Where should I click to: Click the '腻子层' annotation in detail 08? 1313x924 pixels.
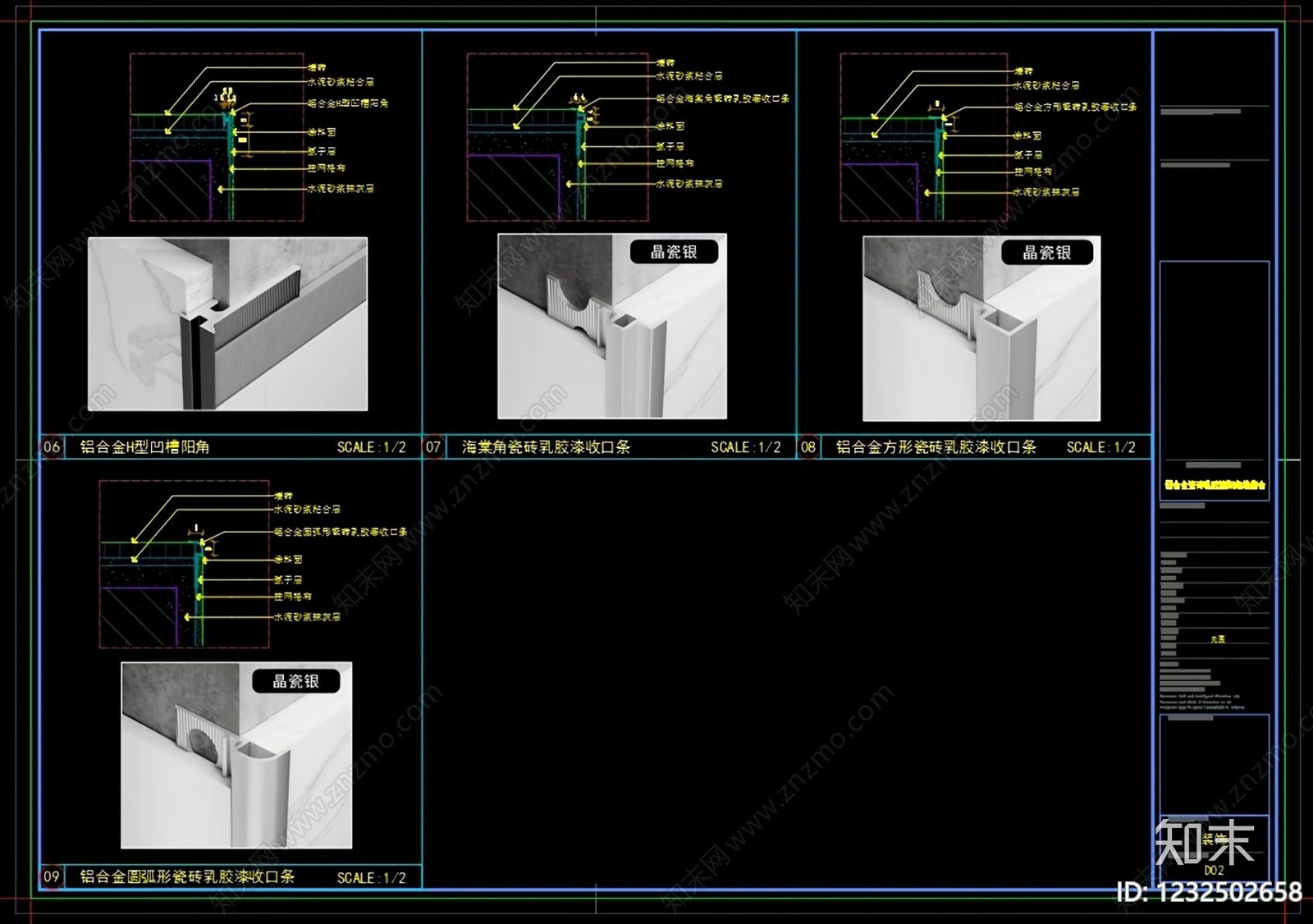pos(1027,154)
